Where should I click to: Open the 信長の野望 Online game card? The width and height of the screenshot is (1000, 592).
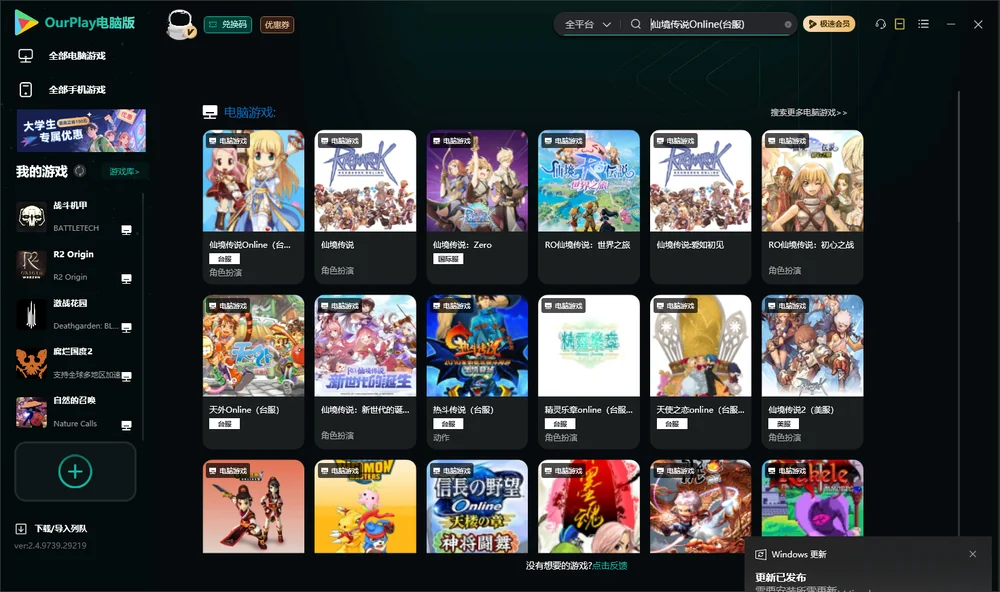pyautogui.click(x=477, y=507)
